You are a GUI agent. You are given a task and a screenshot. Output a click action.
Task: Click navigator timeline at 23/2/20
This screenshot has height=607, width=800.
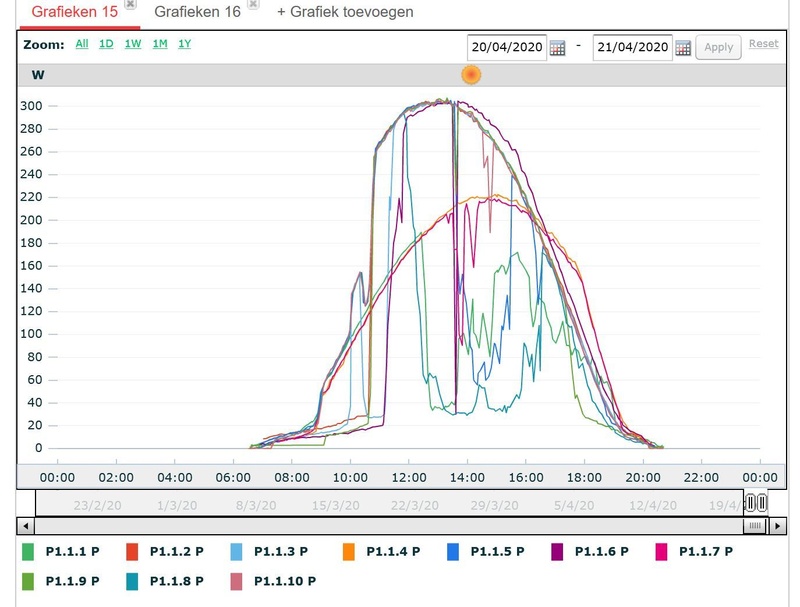click(x=97, y=505)
